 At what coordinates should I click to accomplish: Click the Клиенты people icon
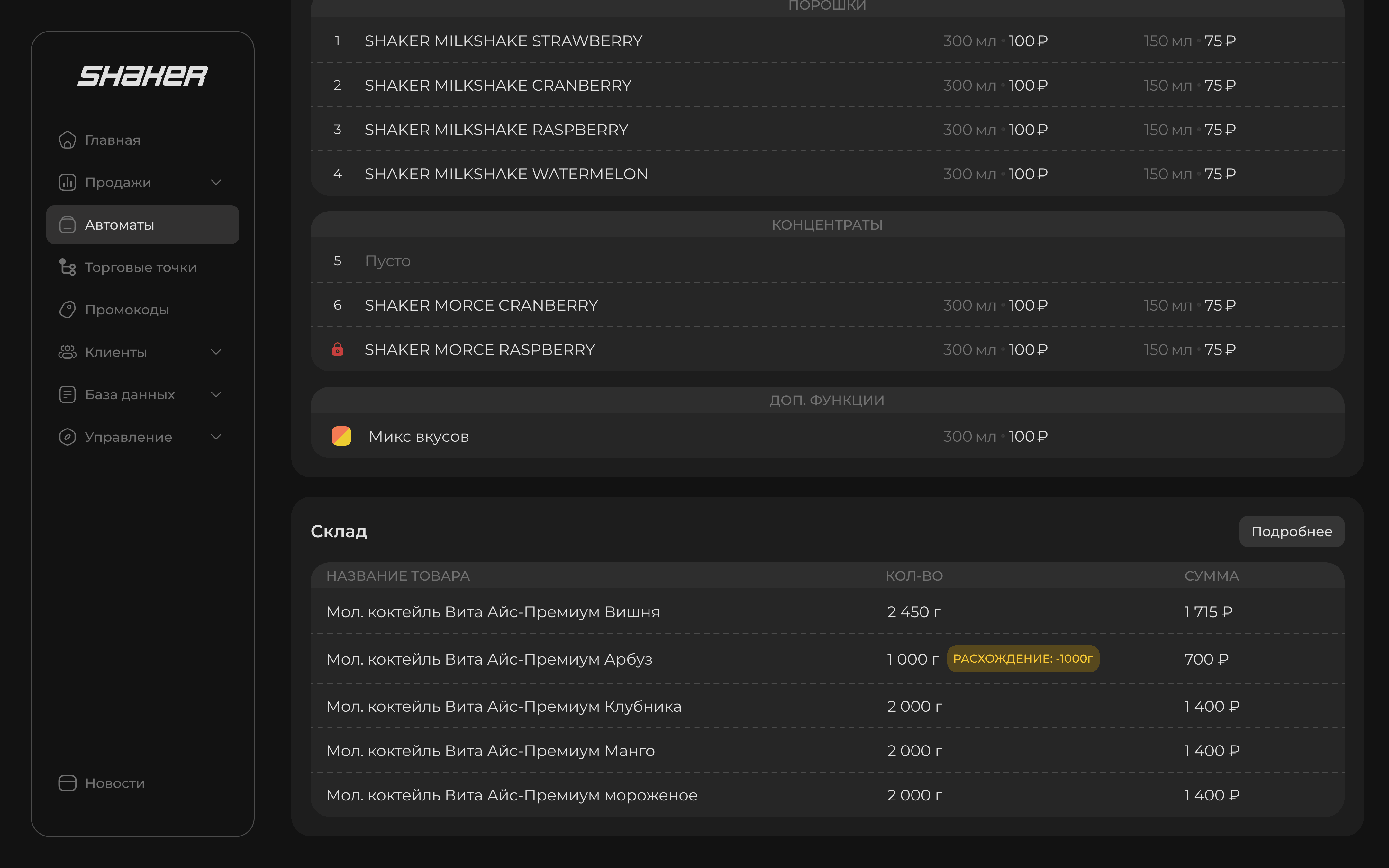67,352
